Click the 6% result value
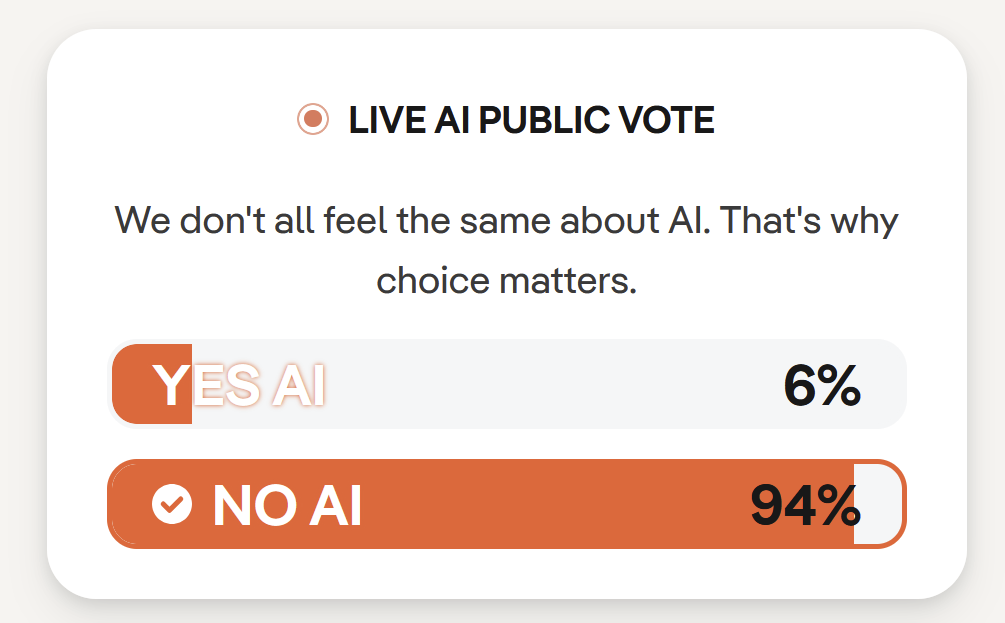 [821, 386]
